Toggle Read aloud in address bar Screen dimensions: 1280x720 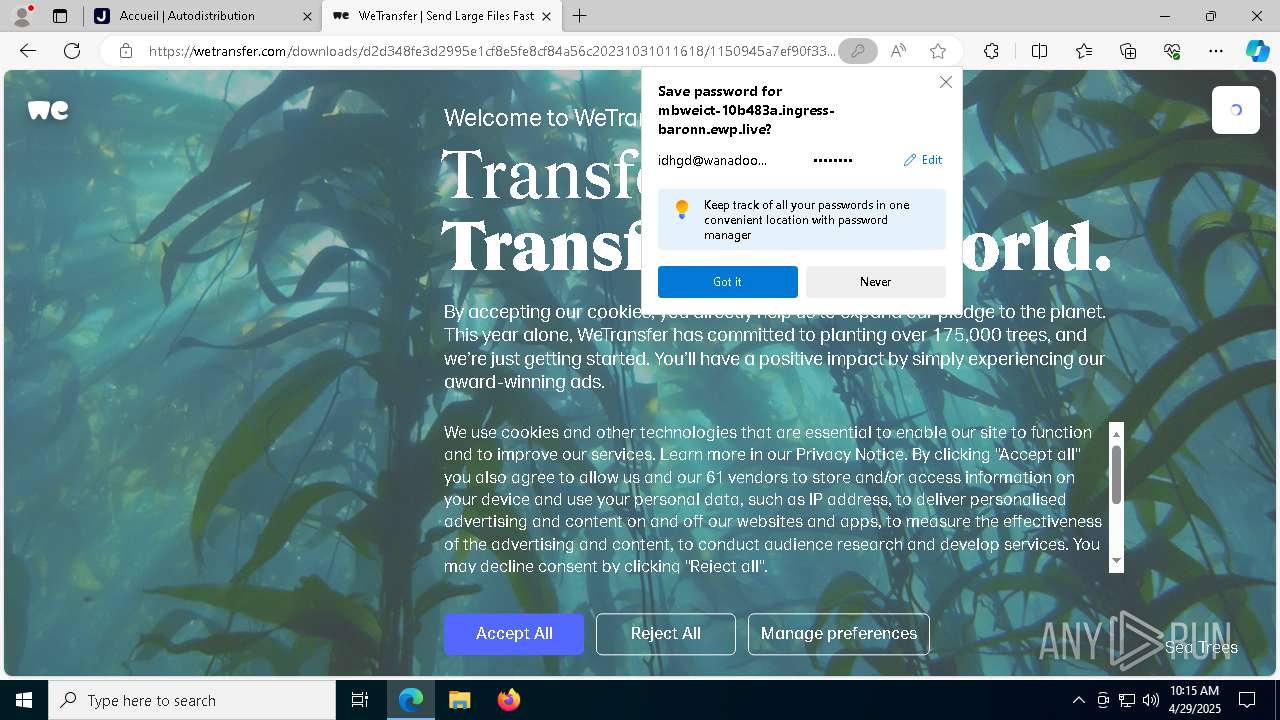pyautogui.click(x=898, y=51)
